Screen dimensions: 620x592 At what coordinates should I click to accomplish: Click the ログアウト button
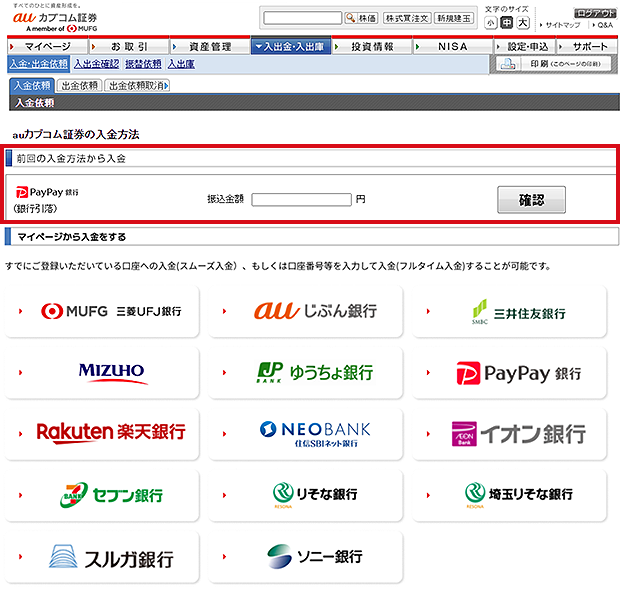[595, 13]
